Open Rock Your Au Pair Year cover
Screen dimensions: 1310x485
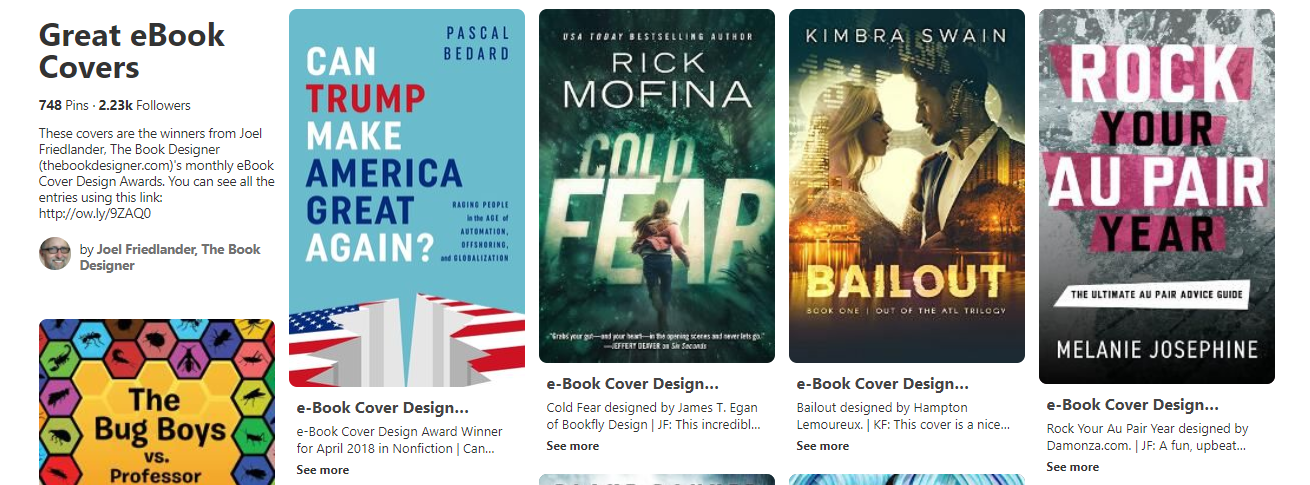(1157, 196)
